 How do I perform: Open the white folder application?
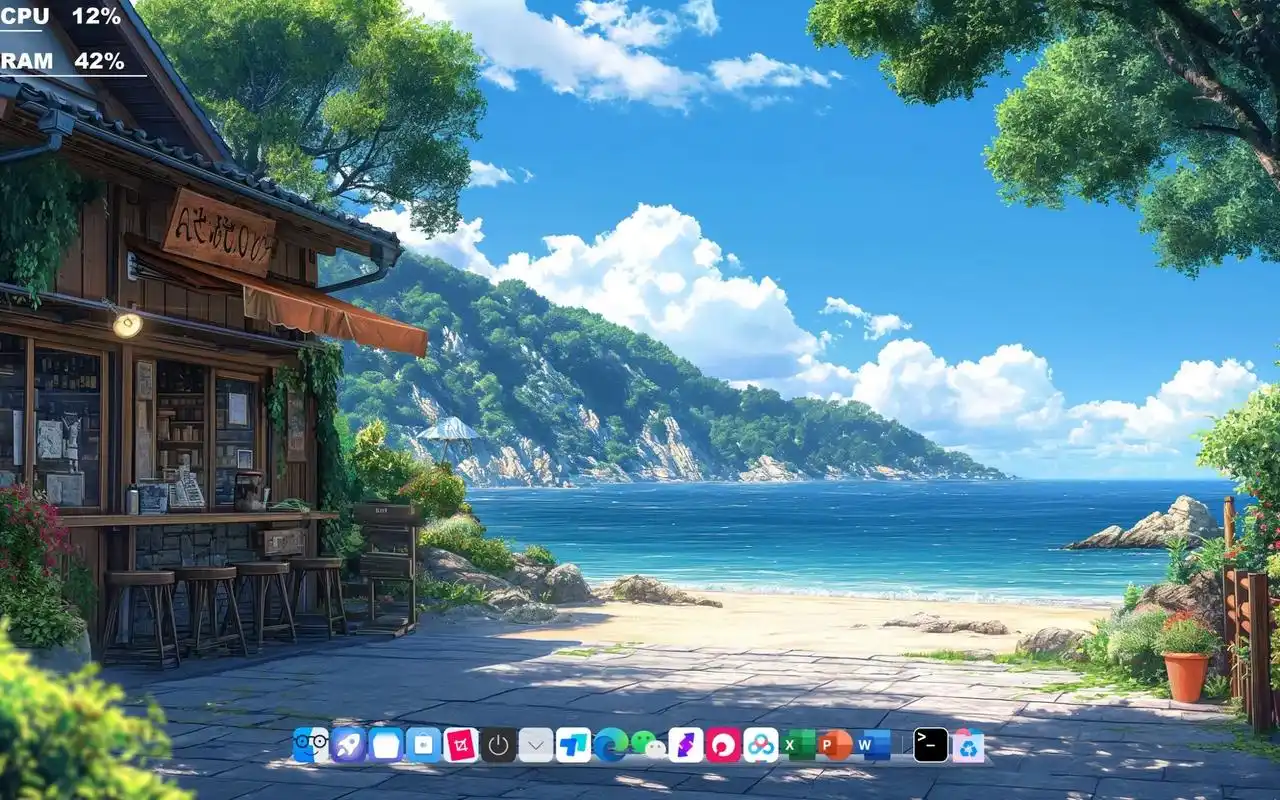pos(385,745)
